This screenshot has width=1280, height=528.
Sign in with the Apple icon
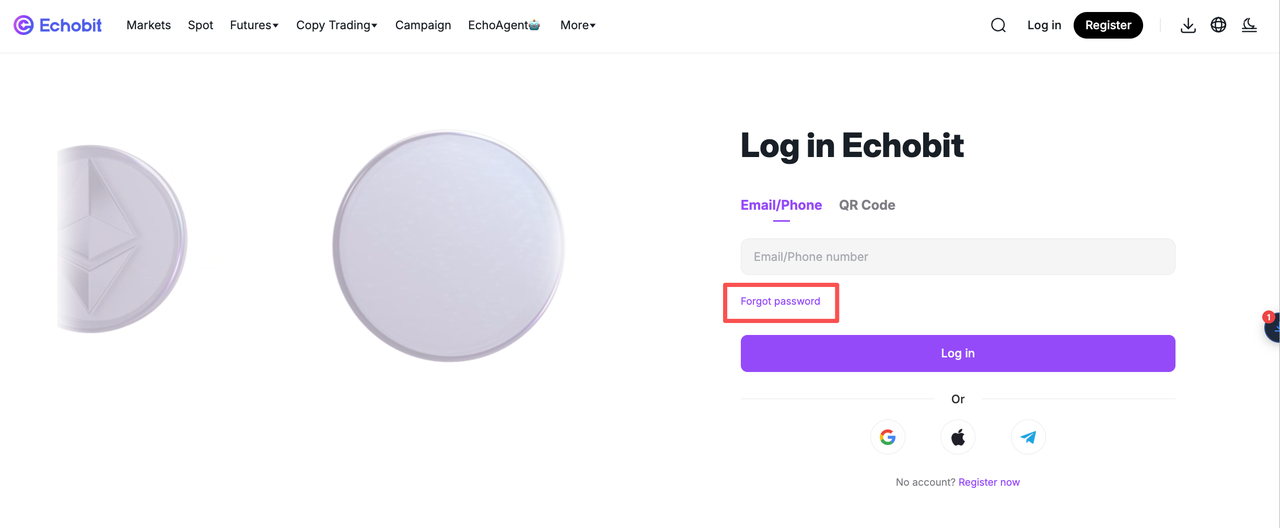click(x=958, y=437)
